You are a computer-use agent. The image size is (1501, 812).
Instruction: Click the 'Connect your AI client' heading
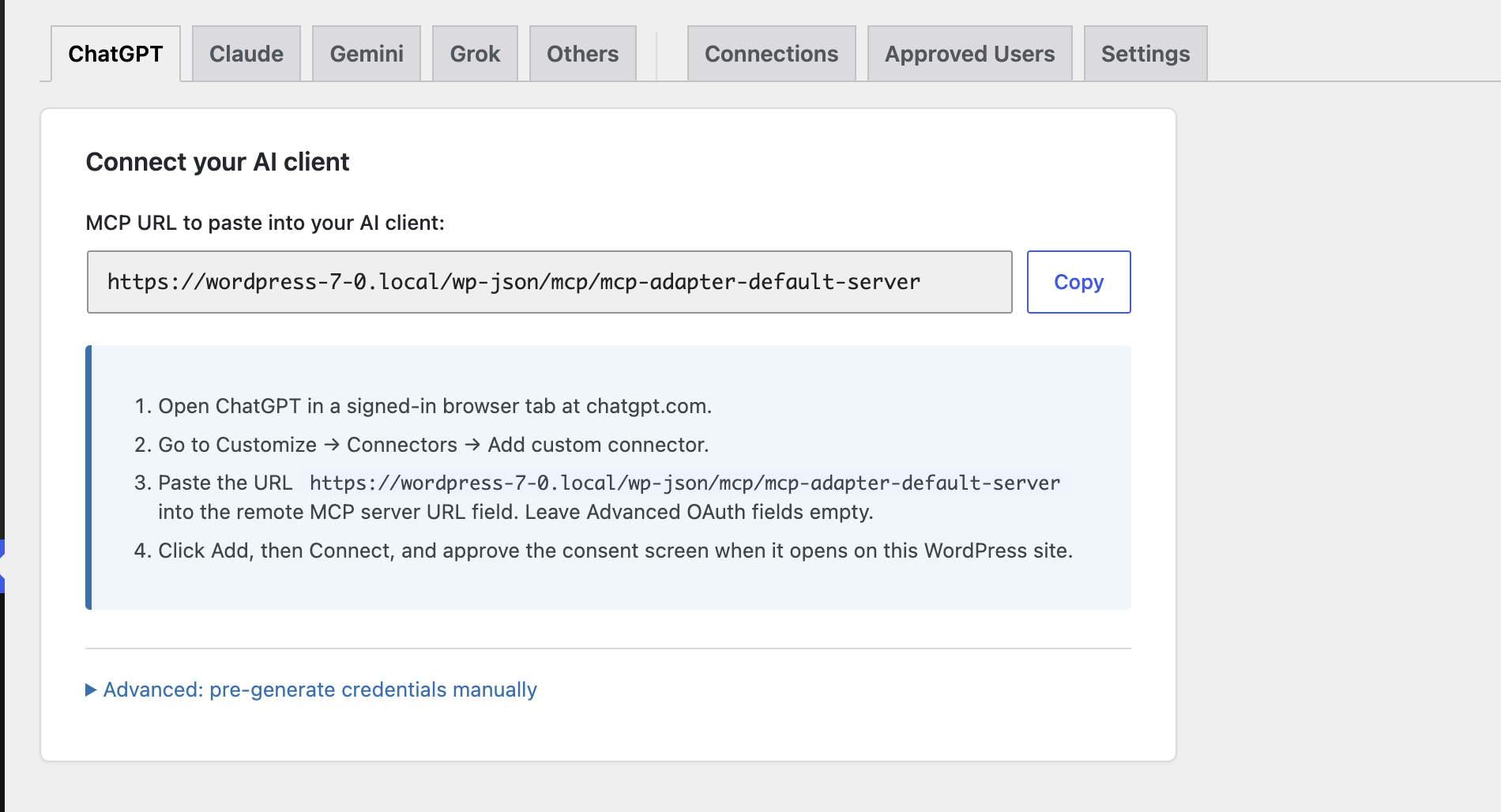[x=217, y=162]
